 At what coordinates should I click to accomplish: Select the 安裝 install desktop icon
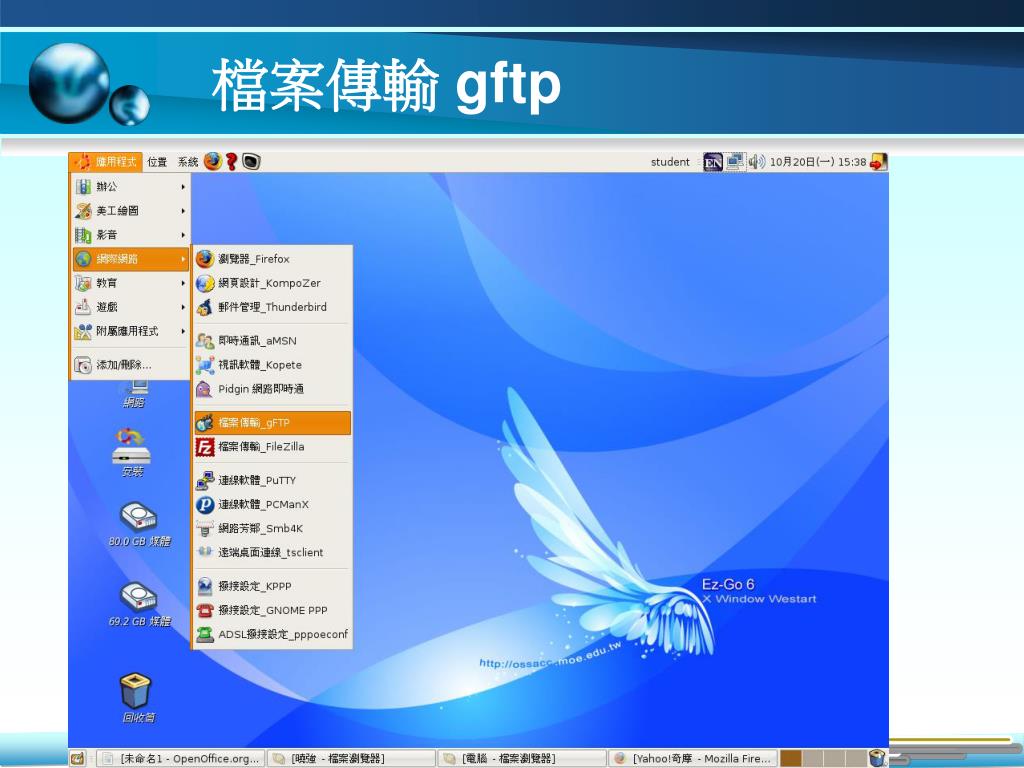pyautogui.click(x=132, y=452)
